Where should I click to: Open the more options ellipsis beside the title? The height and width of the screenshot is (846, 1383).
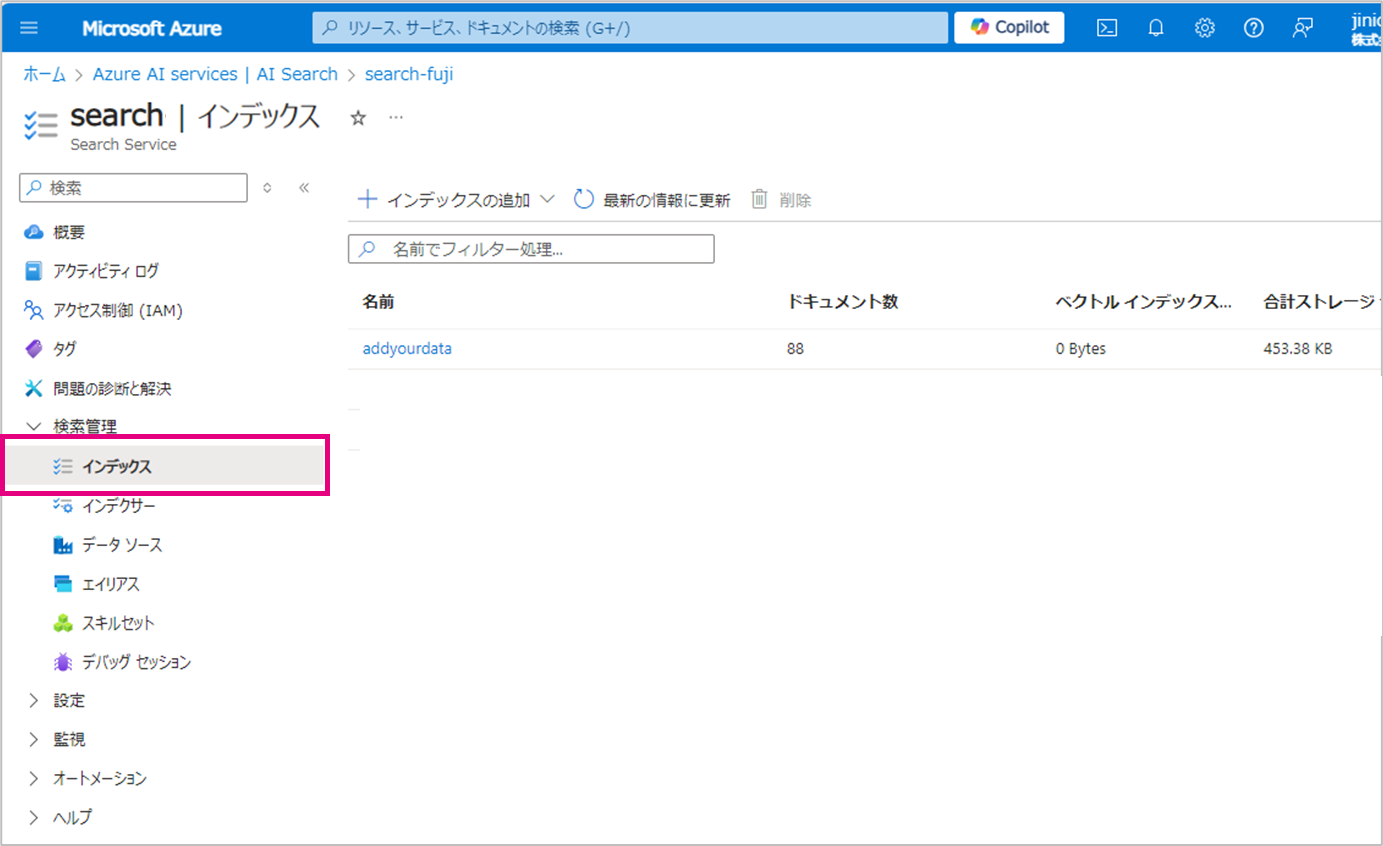[396, 118]
